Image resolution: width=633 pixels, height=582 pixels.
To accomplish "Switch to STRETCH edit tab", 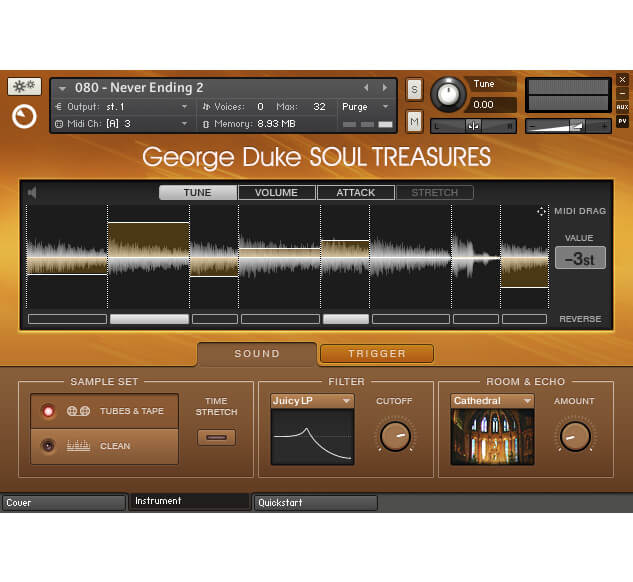I will [x=435, y=193].
